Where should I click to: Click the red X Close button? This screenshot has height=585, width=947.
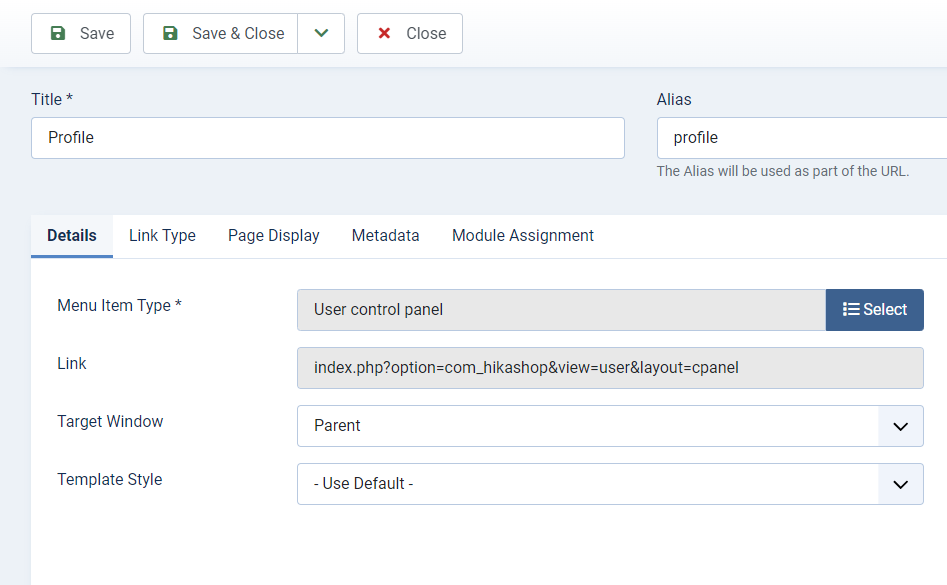click(410, 34)
